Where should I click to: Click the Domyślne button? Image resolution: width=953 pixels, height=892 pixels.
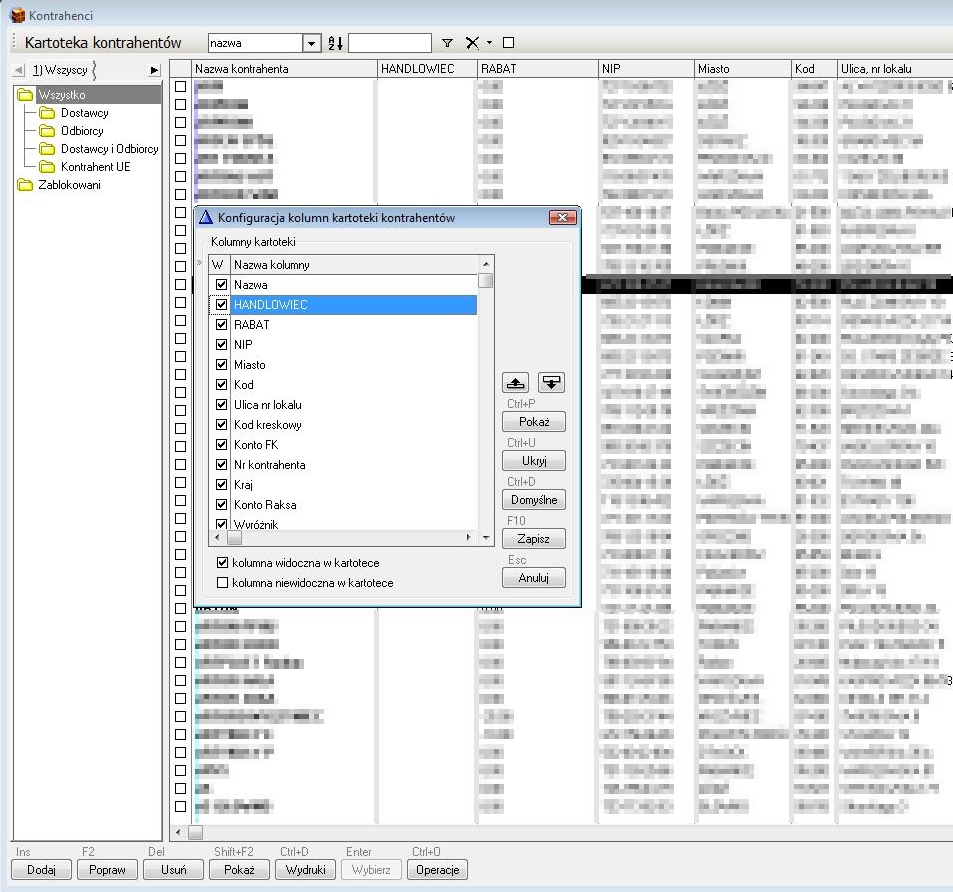[534, 499]
